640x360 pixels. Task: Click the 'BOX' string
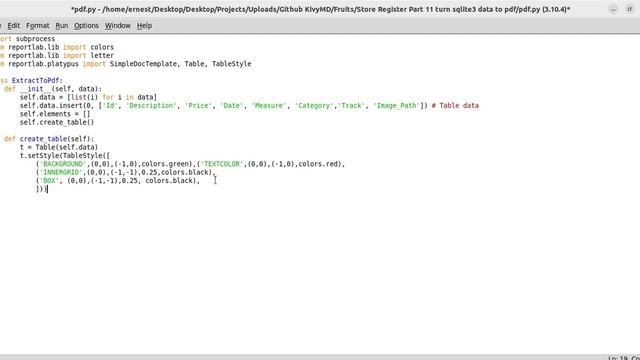coord(49,181)
